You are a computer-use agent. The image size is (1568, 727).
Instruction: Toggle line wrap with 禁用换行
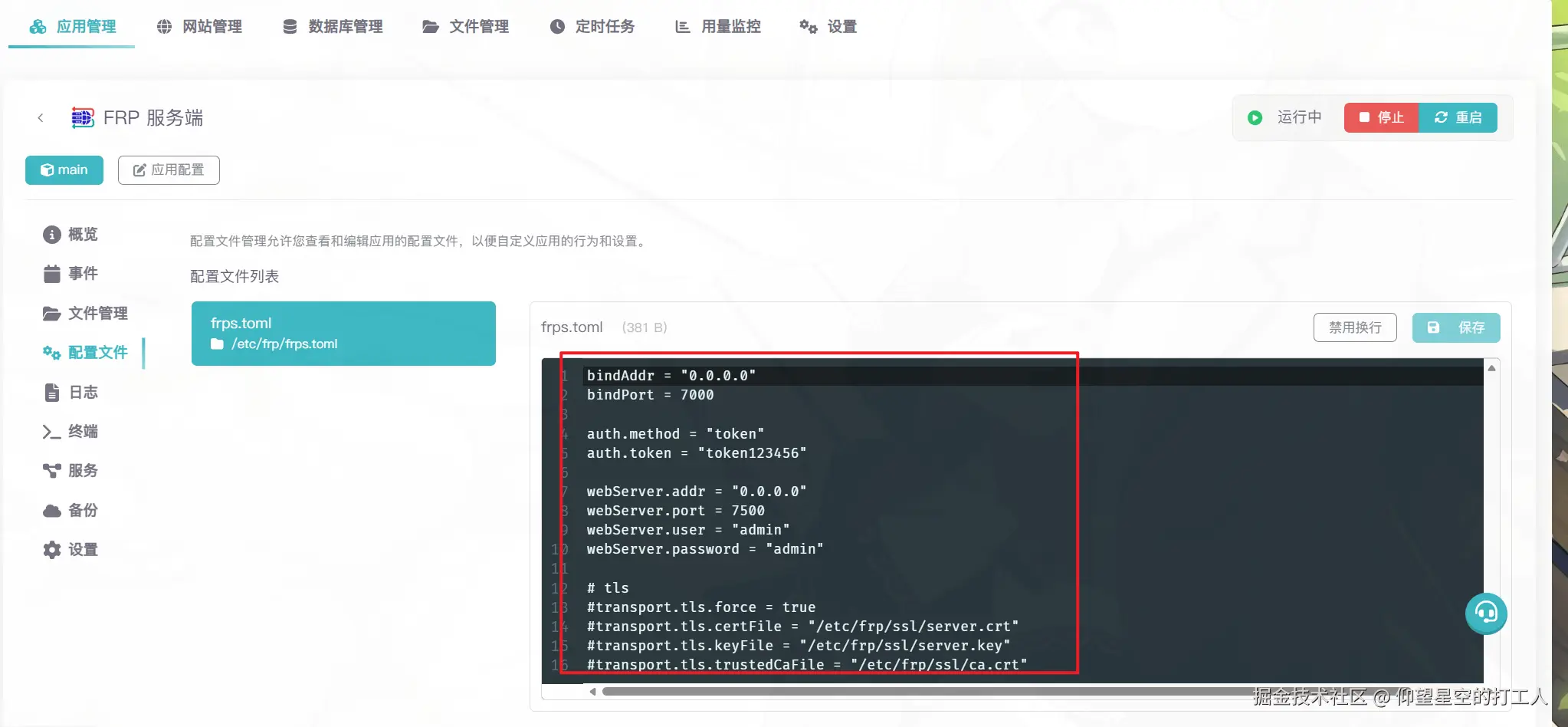click(x=1355, y=327)
